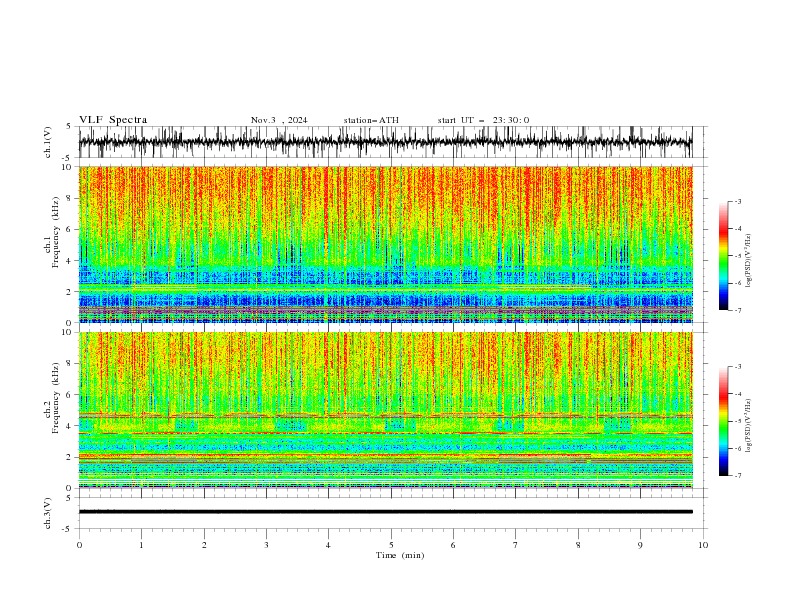Screen dimensions: 792x612
Task: Click tick label '7' on time axis
Action: tap(516, 545)
